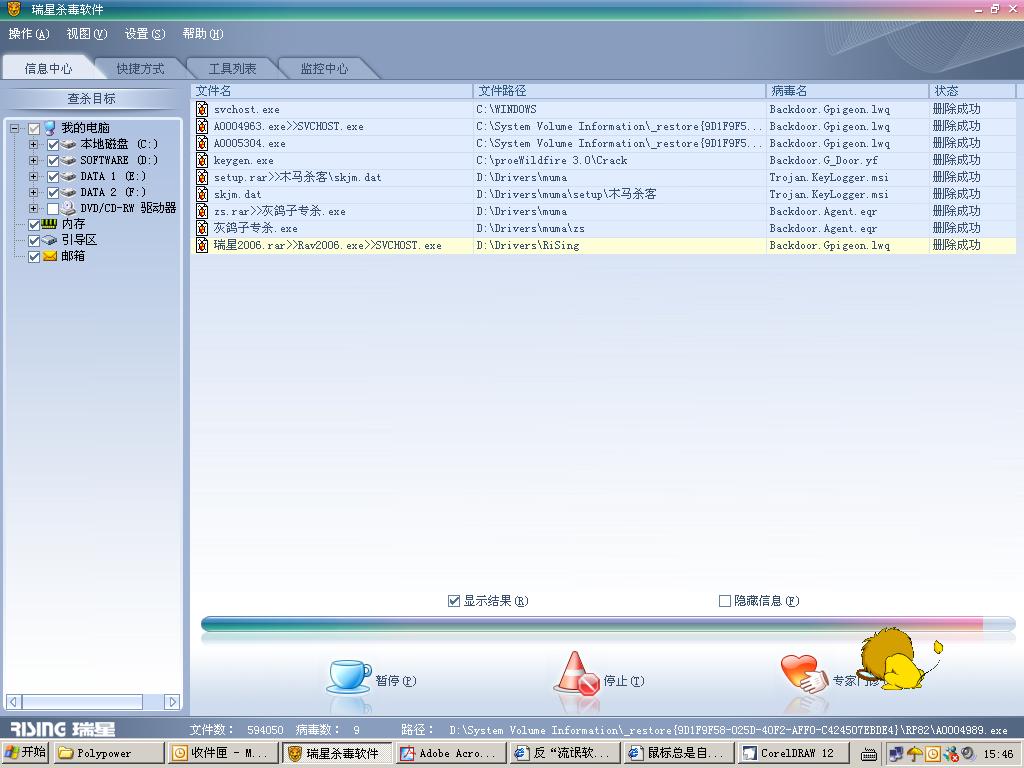Uncheck the 显示结果 checkbox

(x=454, y=601)
